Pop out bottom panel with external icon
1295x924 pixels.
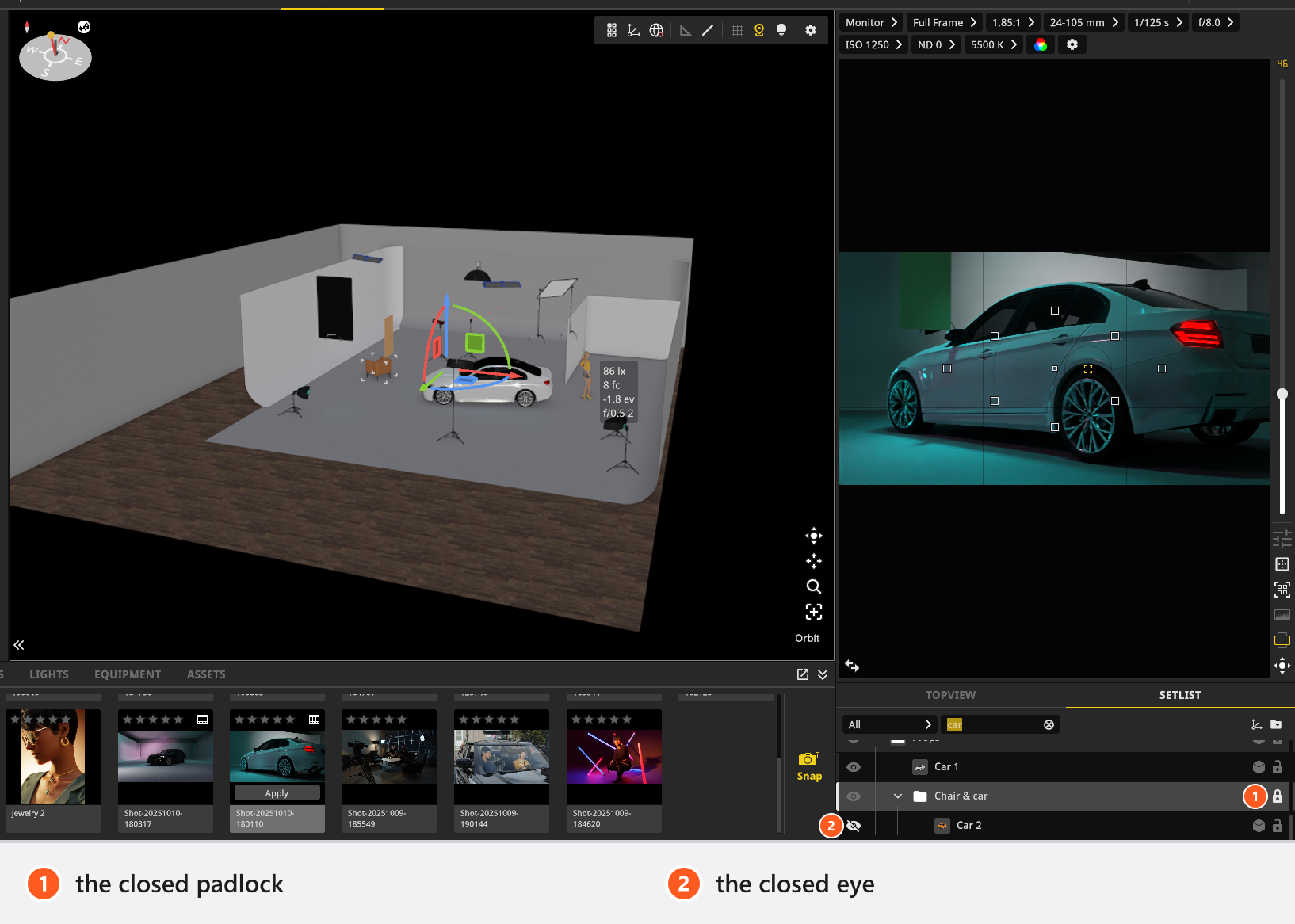pyautogui.click(x=803, y=674)
